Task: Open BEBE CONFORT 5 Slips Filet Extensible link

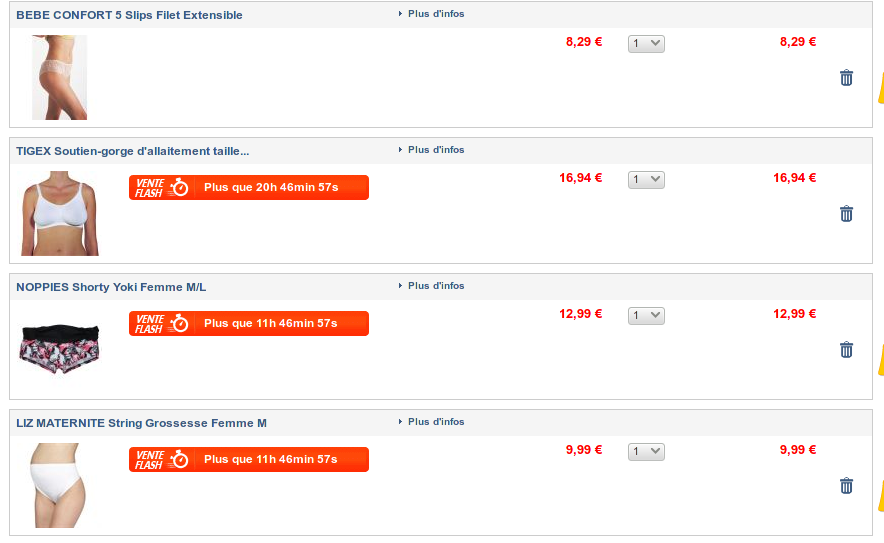Action: 129,15
